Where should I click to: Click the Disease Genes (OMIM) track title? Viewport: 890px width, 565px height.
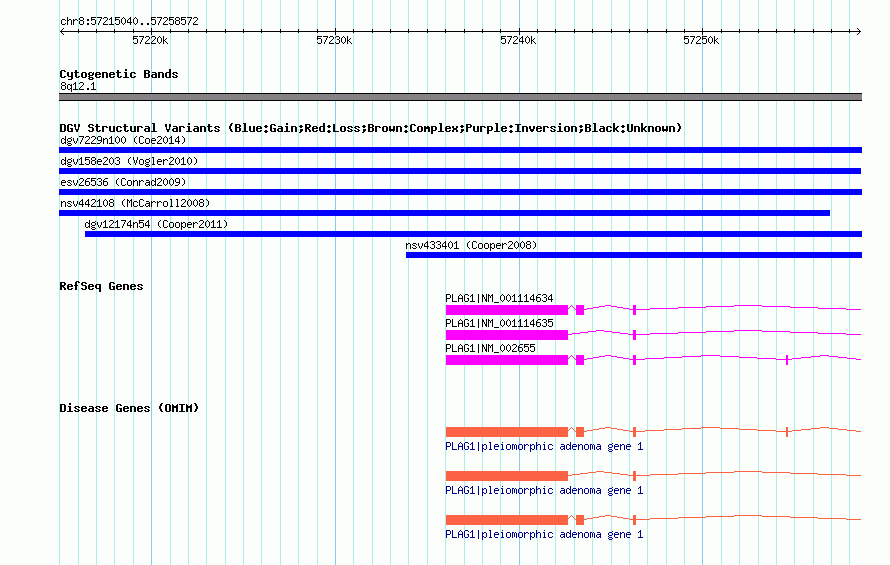(129, 408)
